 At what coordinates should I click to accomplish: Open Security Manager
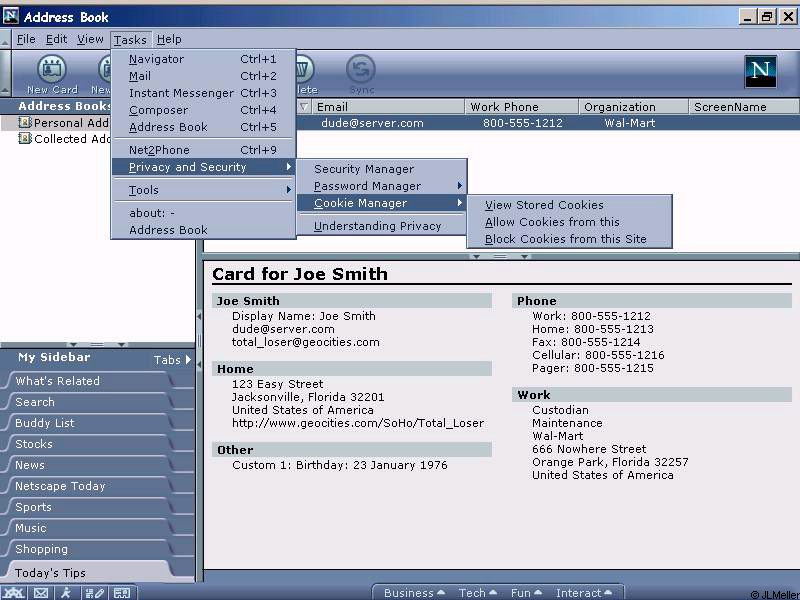[382, 169]
